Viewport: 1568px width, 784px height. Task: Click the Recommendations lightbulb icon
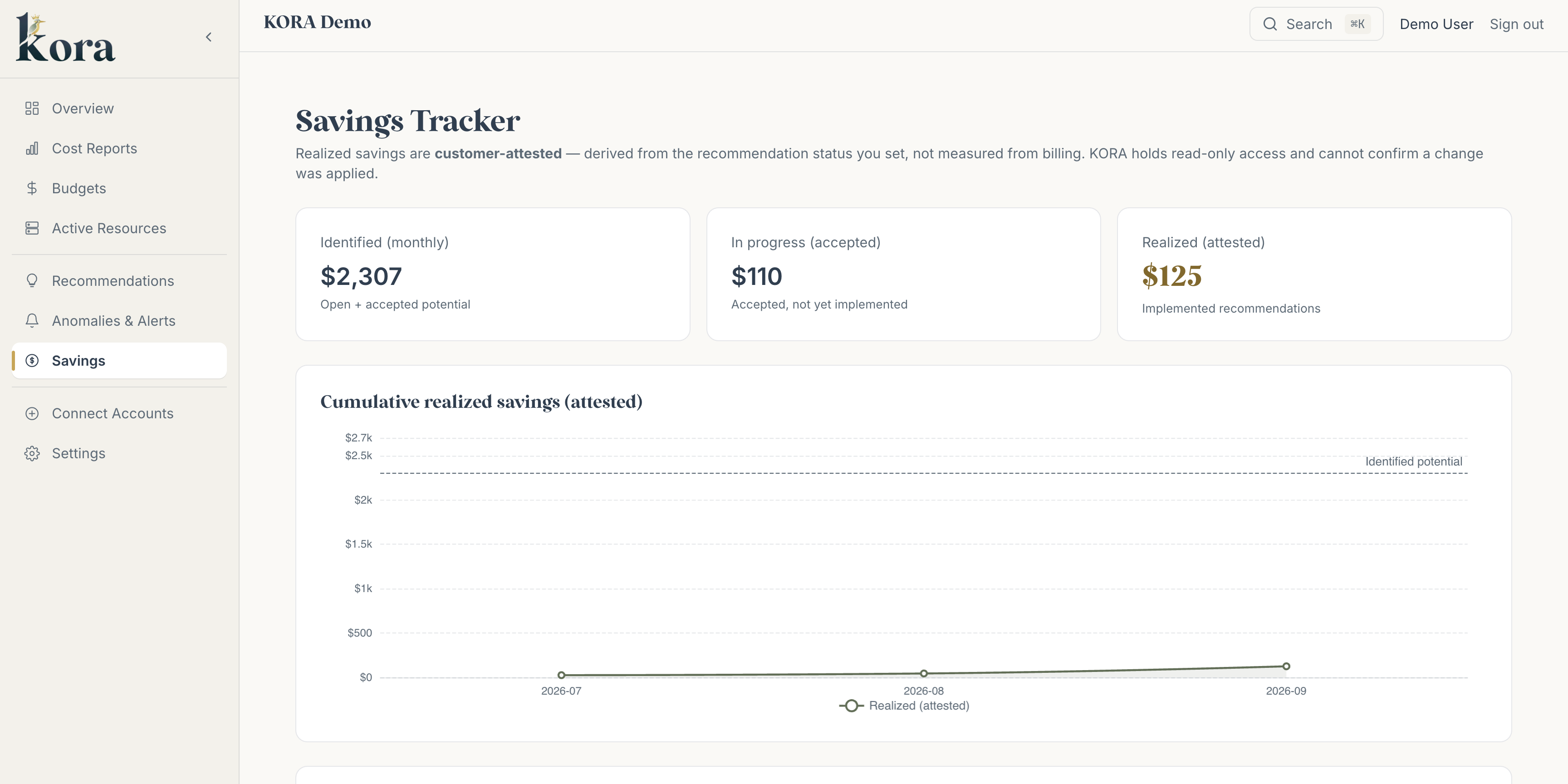tap(32, 280)
